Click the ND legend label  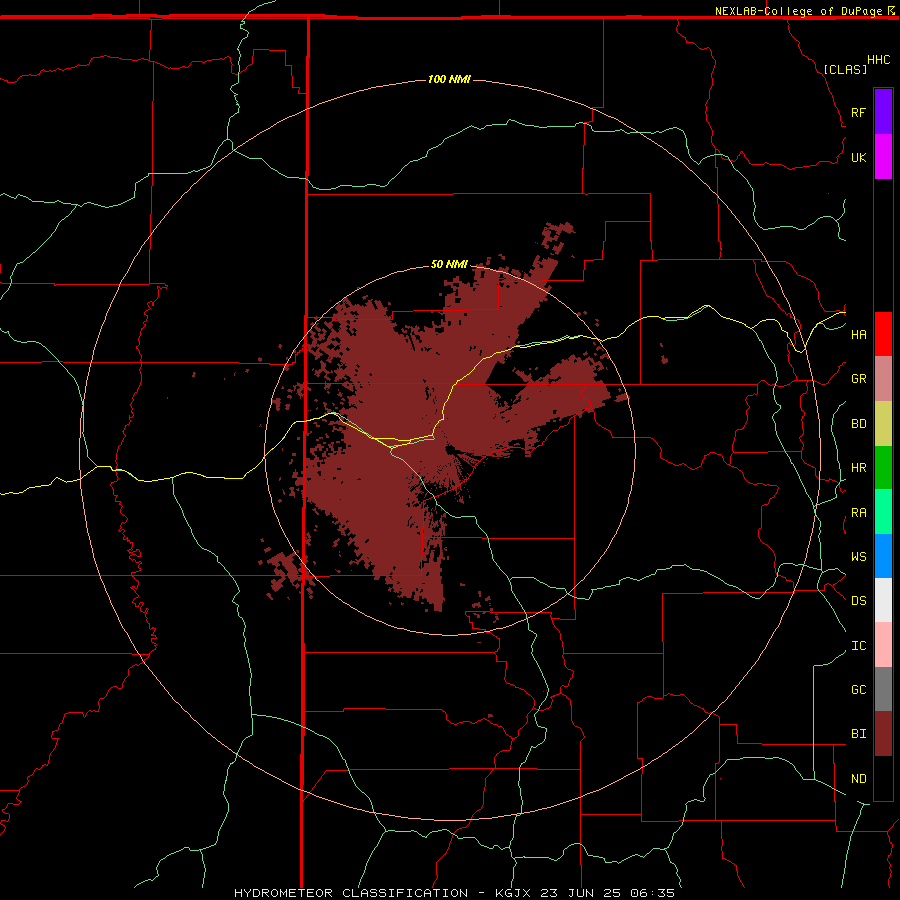(x=858, y=779)
